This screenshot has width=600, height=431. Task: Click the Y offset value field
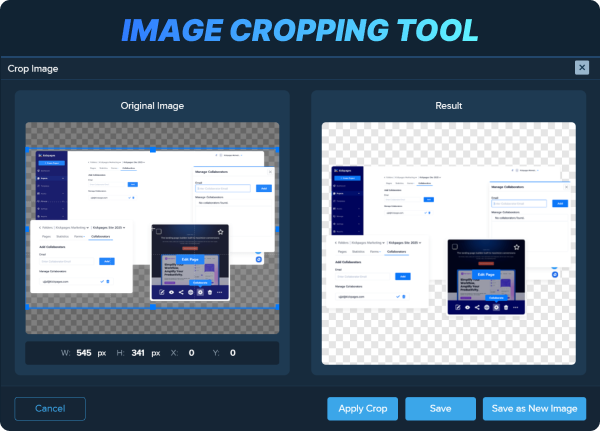232,353
